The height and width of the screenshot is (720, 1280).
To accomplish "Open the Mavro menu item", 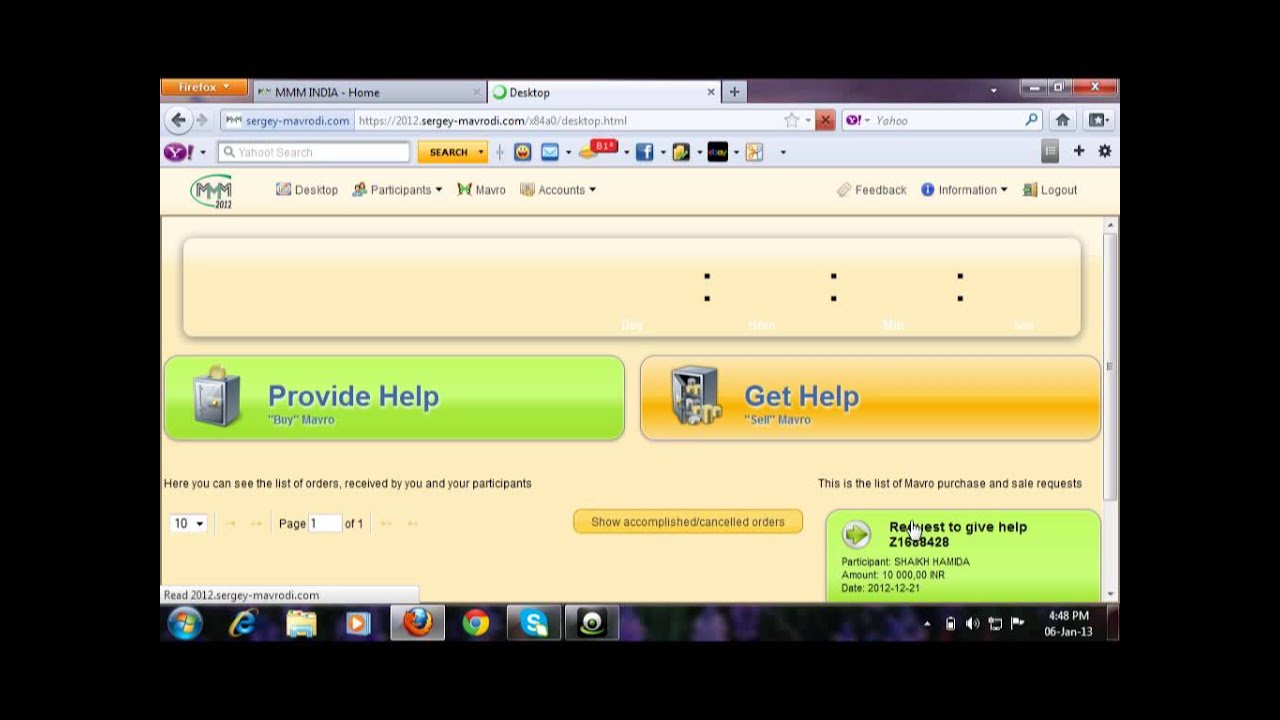I will click(481, 190).
